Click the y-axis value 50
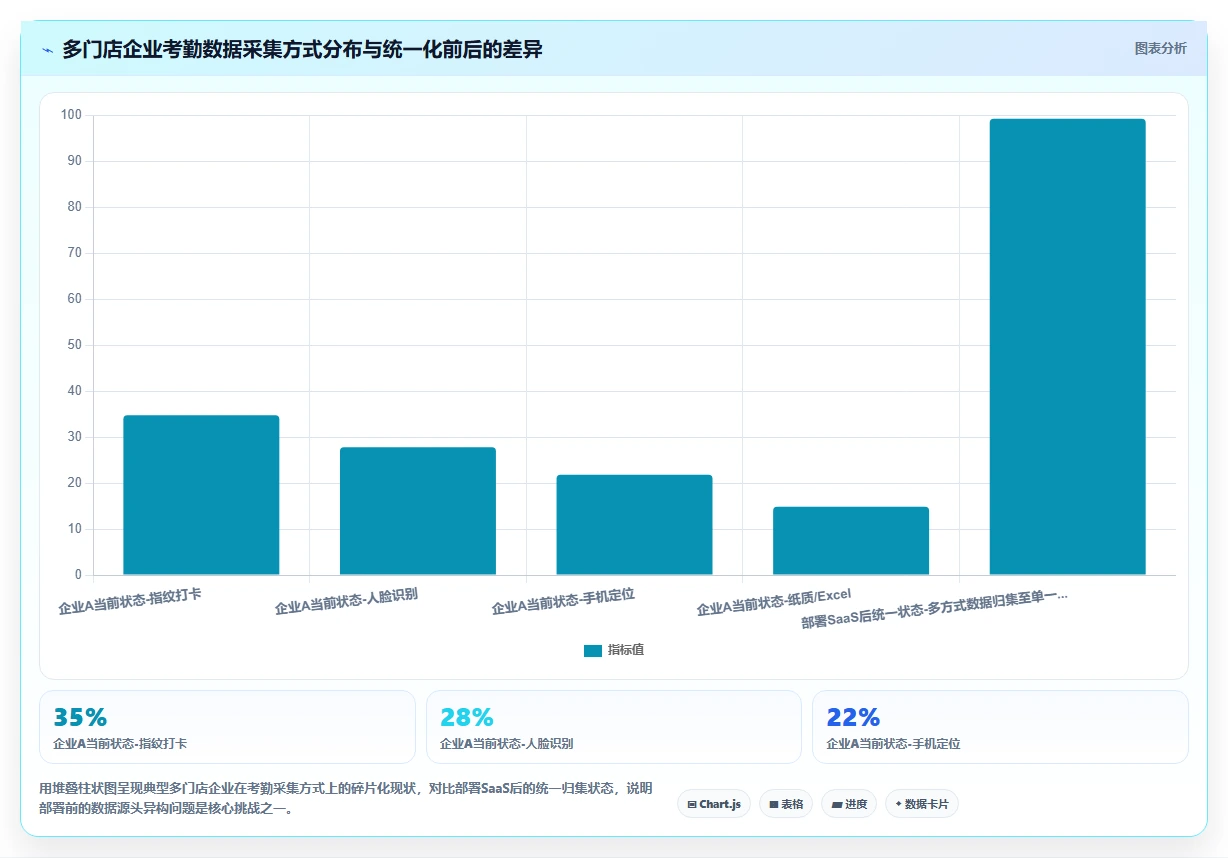This screenshot has width=1228, height=858. point(75,345)
